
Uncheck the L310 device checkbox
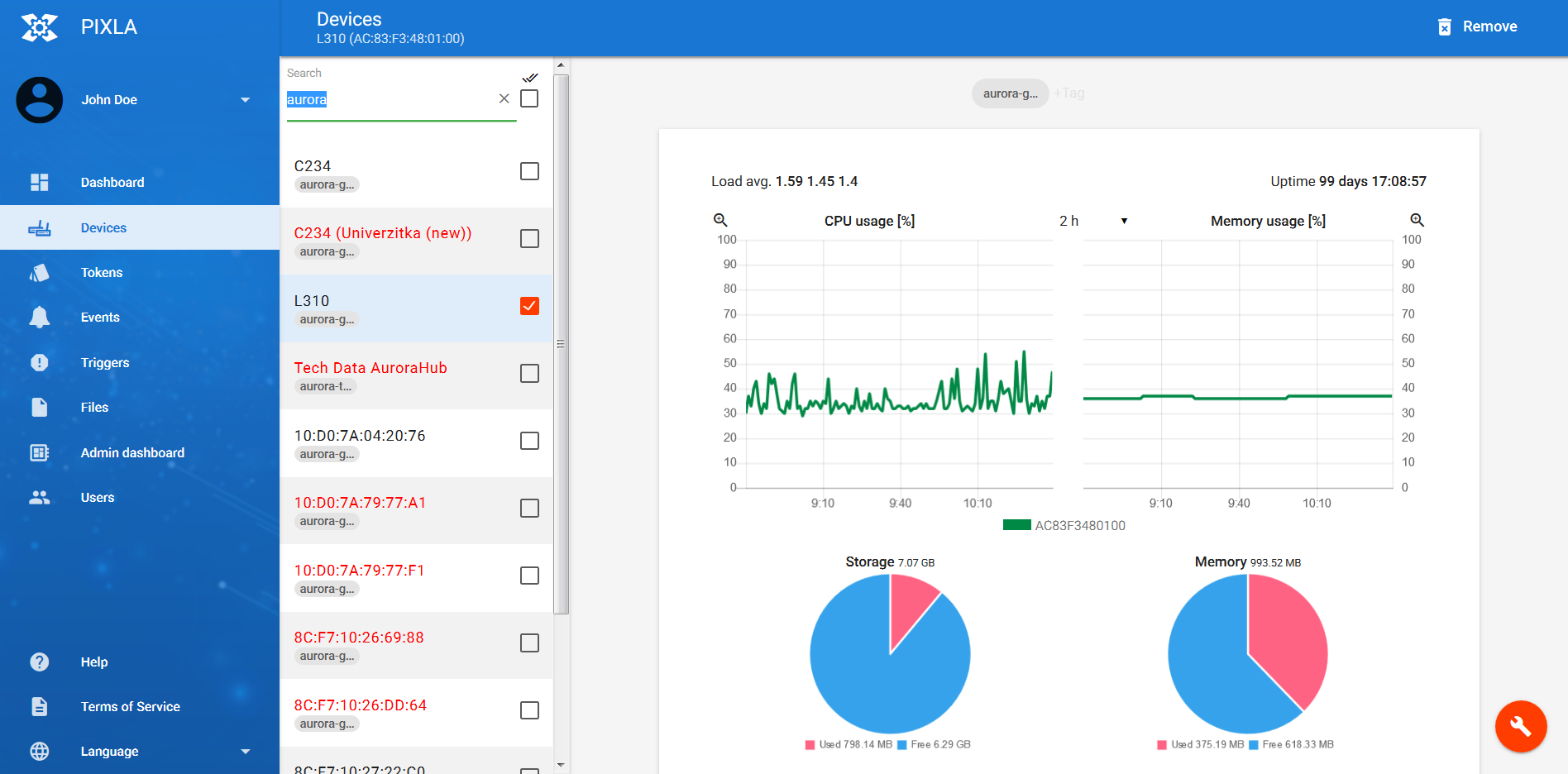pyautogui.click(x=529, y=306)
